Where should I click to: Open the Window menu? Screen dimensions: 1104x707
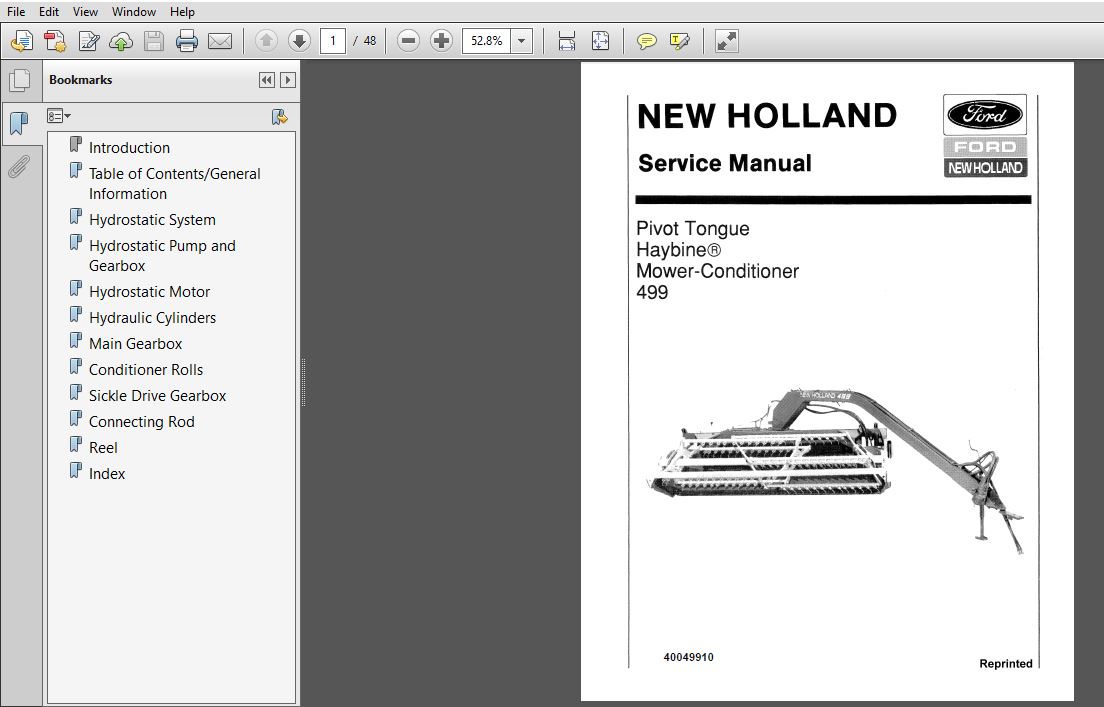pyautogui.click(x=134, y=11)
